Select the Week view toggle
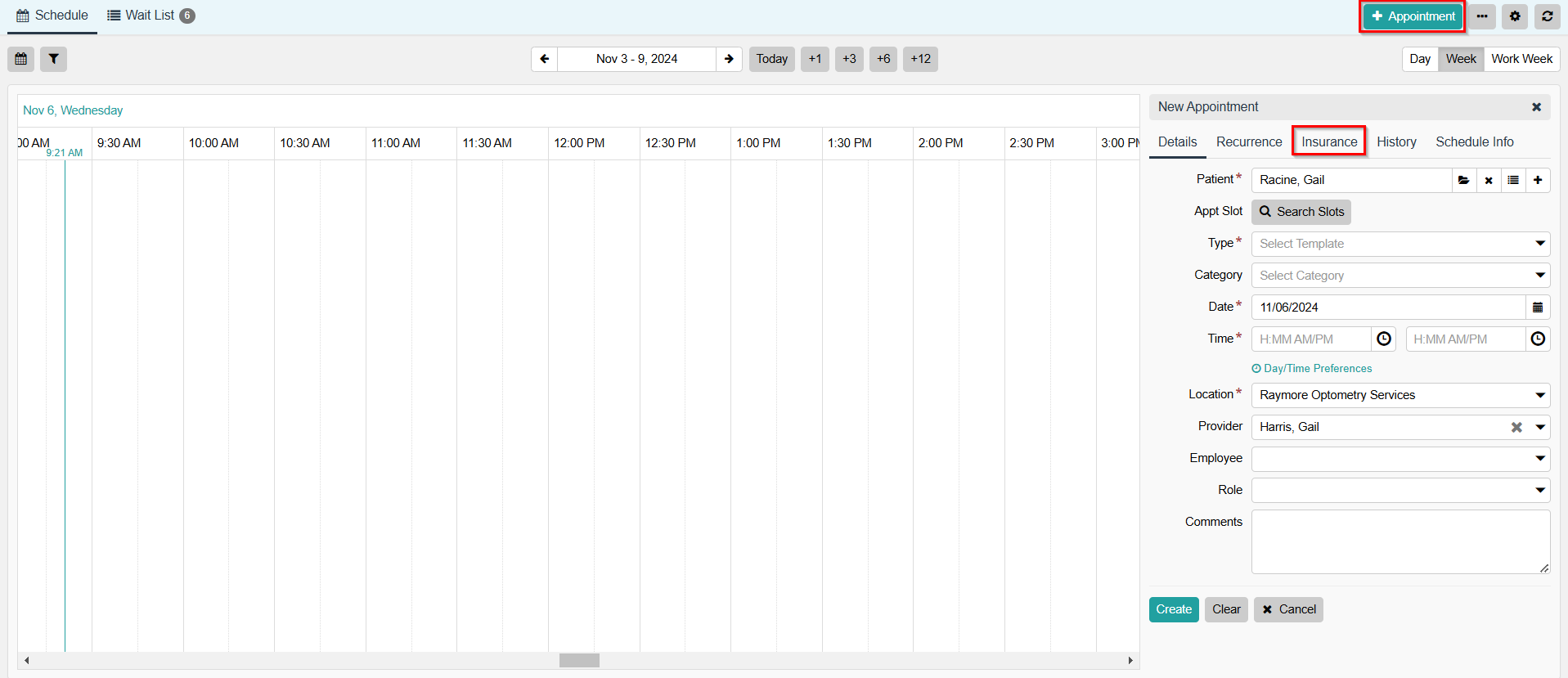The image size is (1568, 678). [x=1461, y=59]
